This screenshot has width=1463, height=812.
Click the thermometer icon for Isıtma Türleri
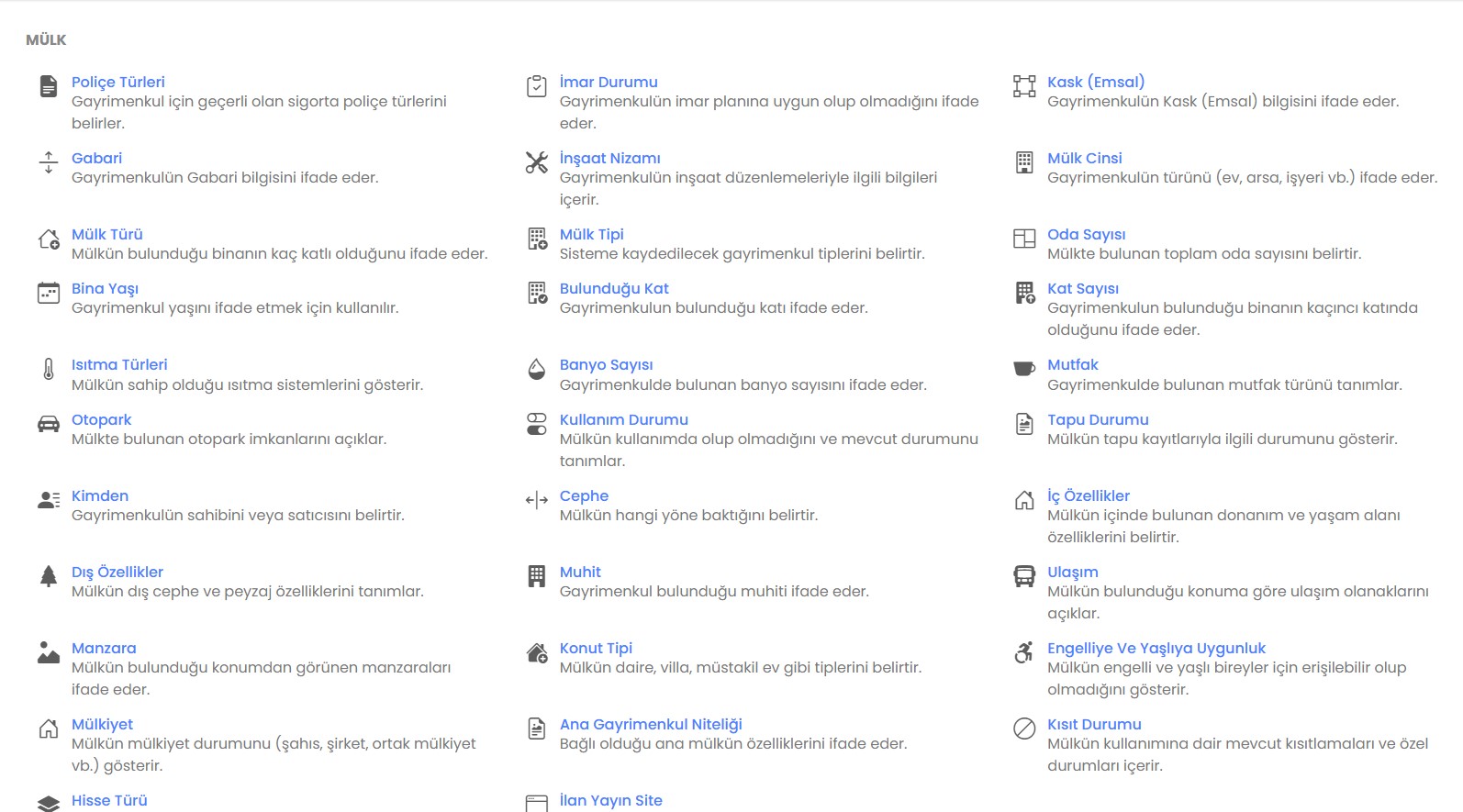click(49, 369)
